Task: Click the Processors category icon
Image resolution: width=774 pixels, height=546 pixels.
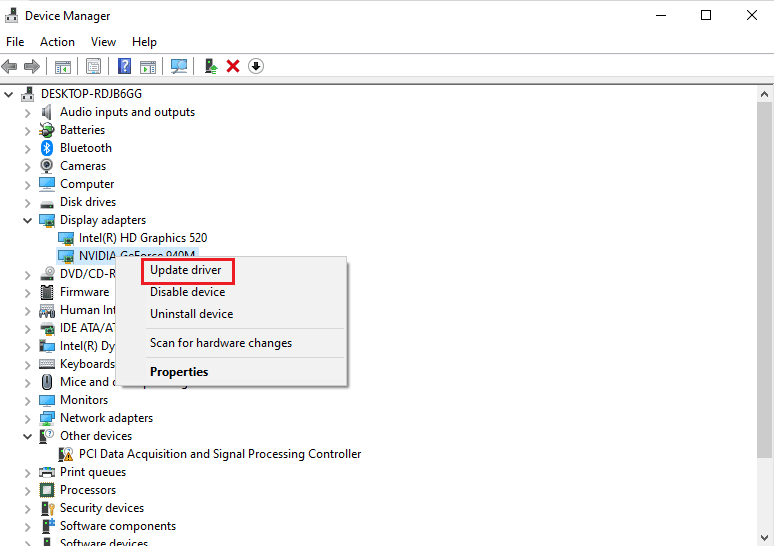Action: (47, 490)
